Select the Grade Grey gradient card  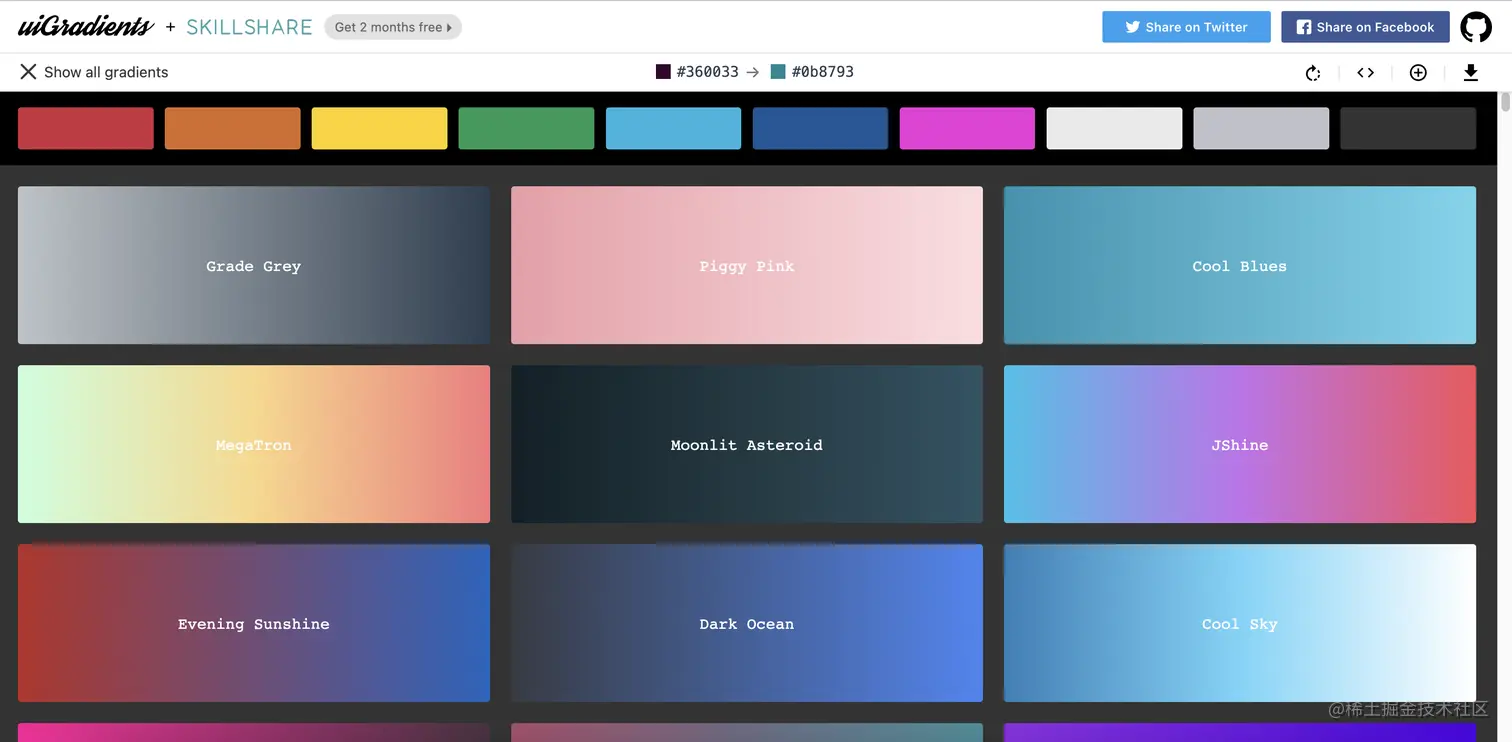click(254, 265)
